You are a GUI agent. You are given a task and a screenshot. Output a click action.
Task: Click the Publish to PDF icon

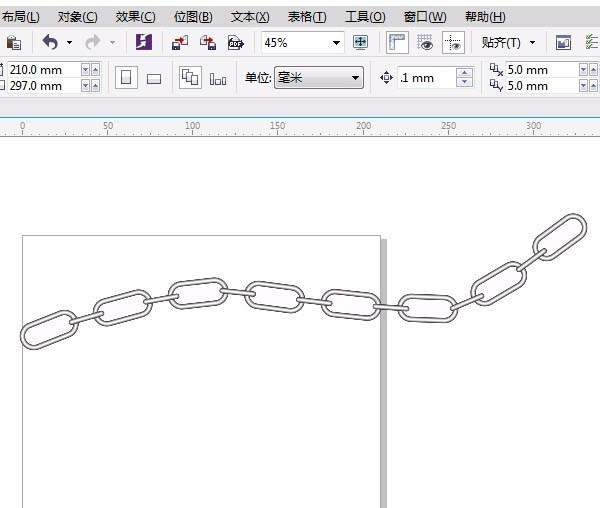(x=236, y=42)
